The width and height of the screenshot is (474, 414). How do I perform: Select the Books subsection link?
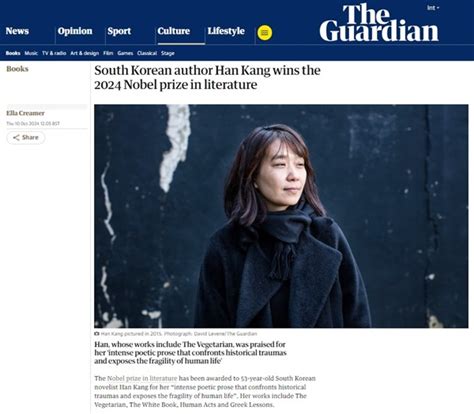coord(13,53)
